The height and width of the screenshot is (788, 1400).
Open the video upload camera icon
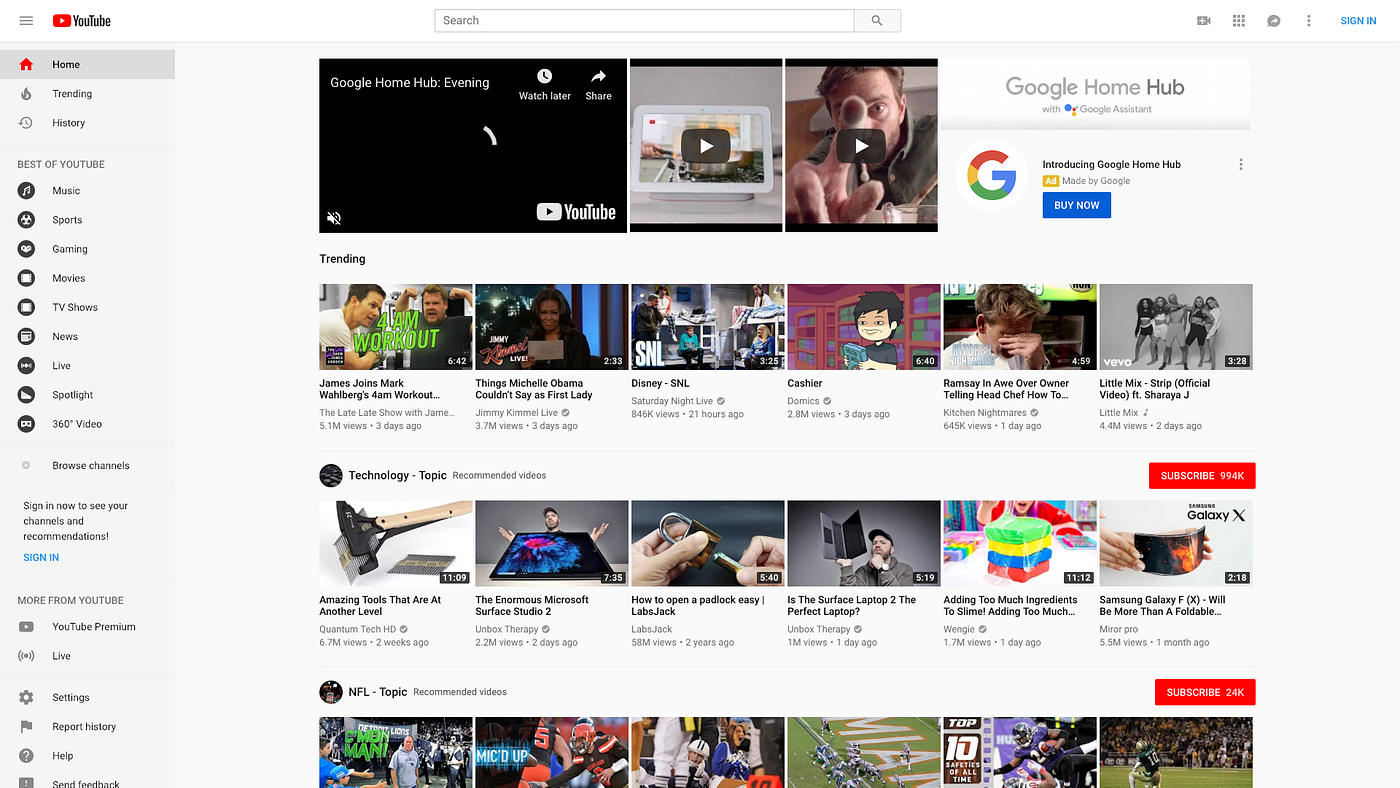tap(1204, 20)
